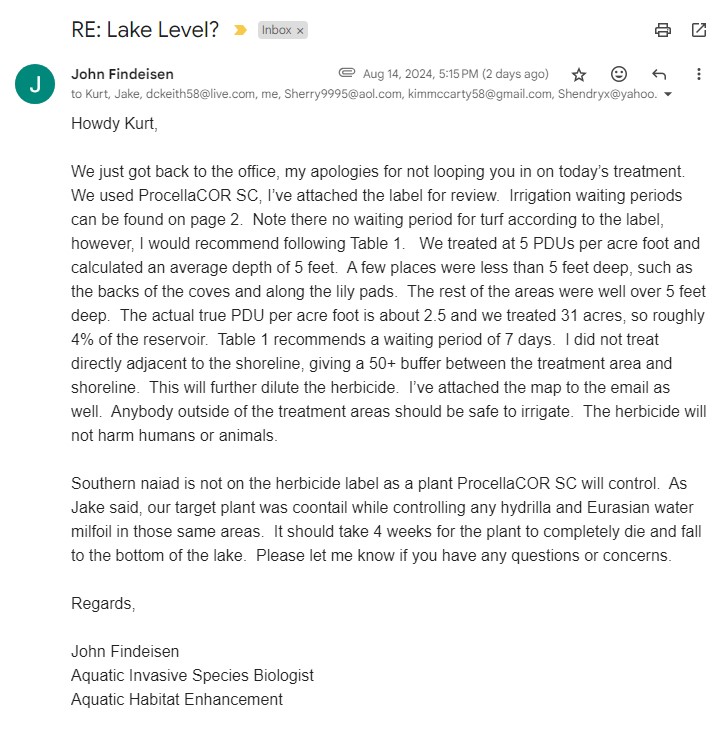Click the Inbox label chip
The width and height of the screenshot is (728, 729).
point(276,31)
